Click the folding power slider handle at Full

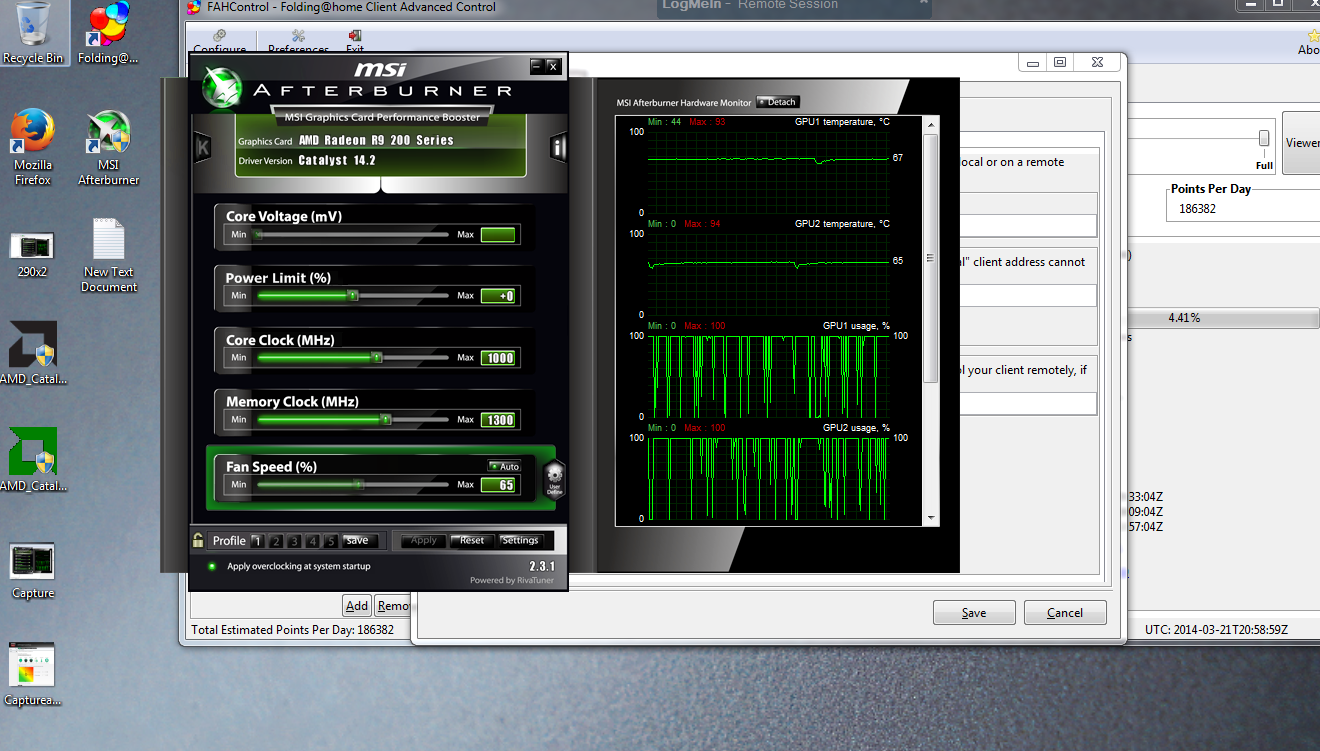pyautogui.click(x=1264, y=138)
